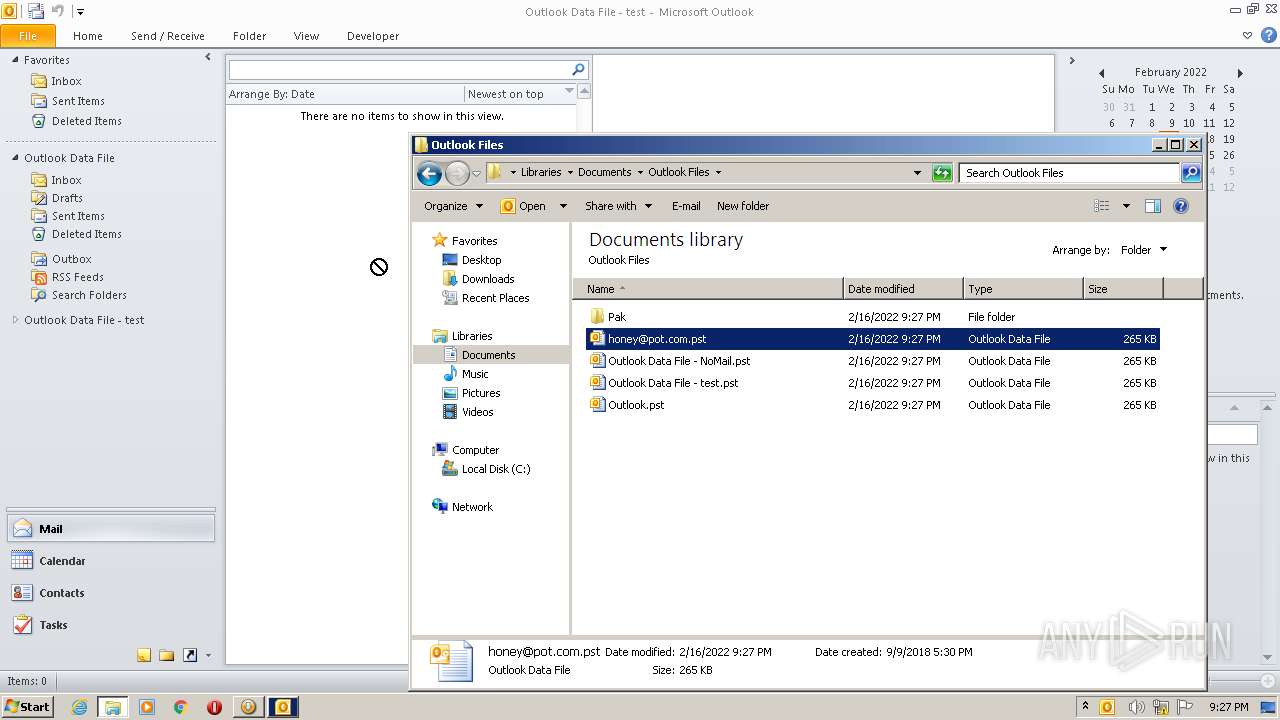Save using Outlook quick access Send/Receive icon
1280x720 pixels.
point(36,11)
